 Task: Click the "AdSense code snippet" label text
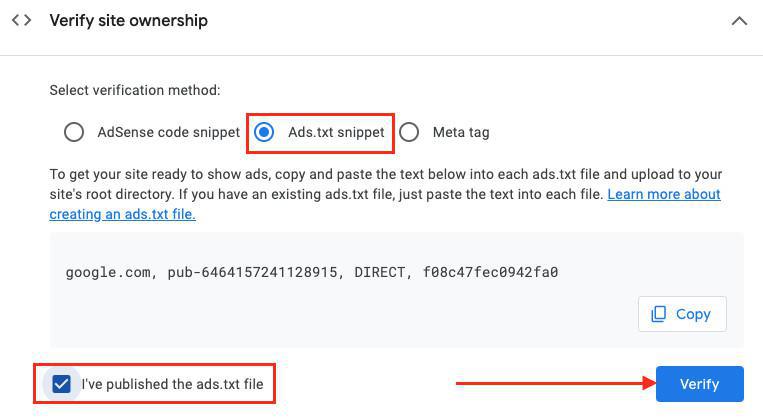click(168, 132)
